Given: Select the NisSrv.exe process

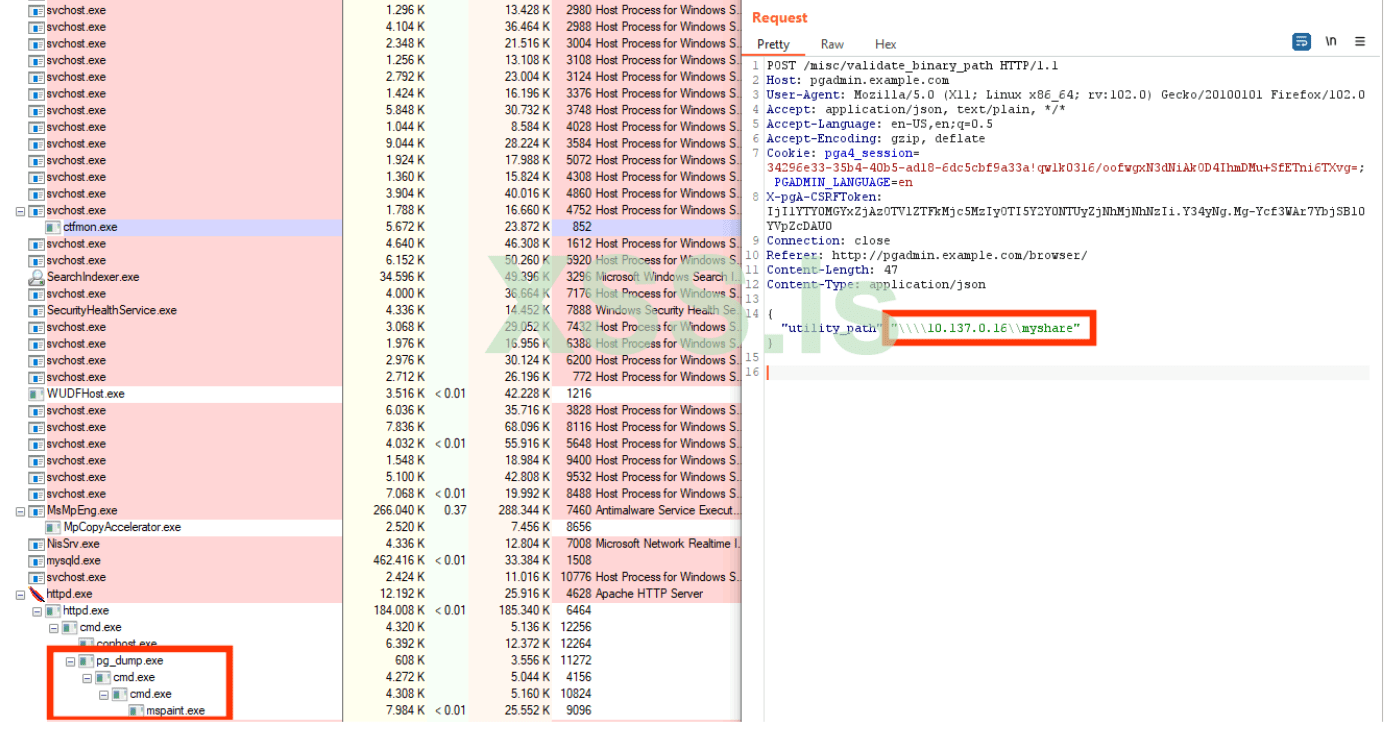Looking at the screenshot, I should click(x=73, y=544).
